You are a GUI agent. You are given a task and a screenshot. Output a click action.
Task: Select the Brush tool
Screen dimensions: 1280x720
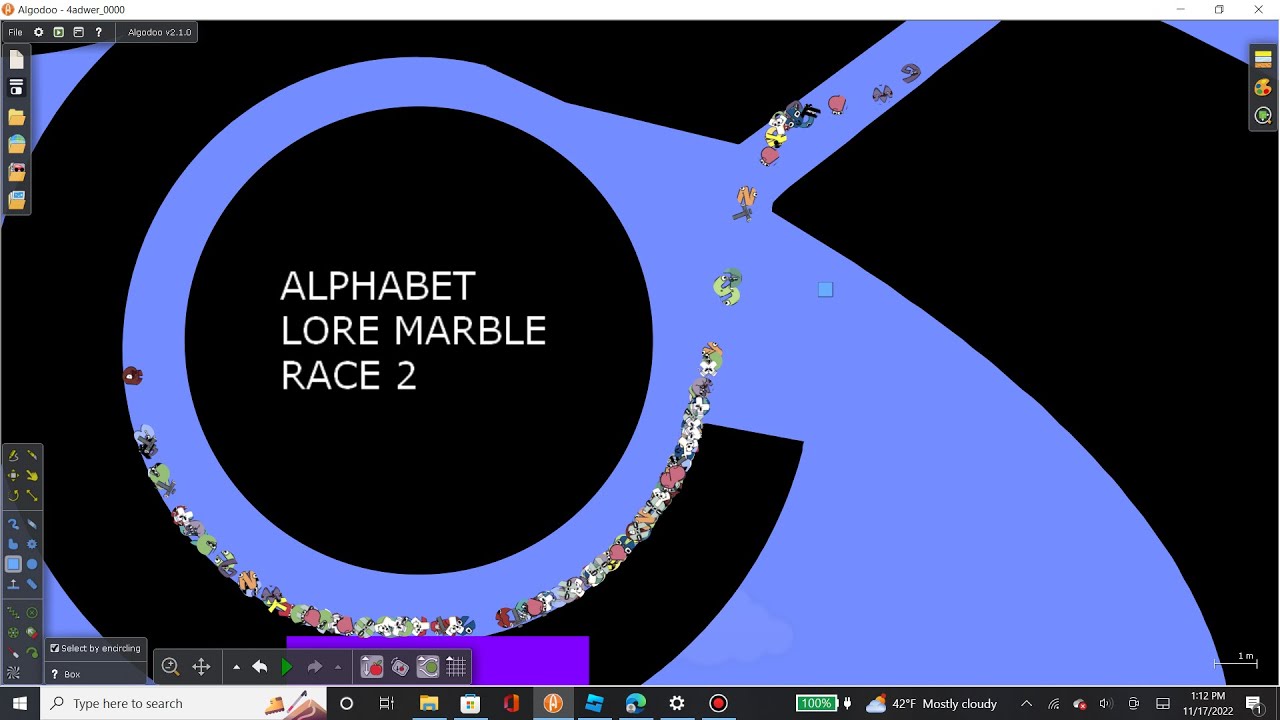13,524
